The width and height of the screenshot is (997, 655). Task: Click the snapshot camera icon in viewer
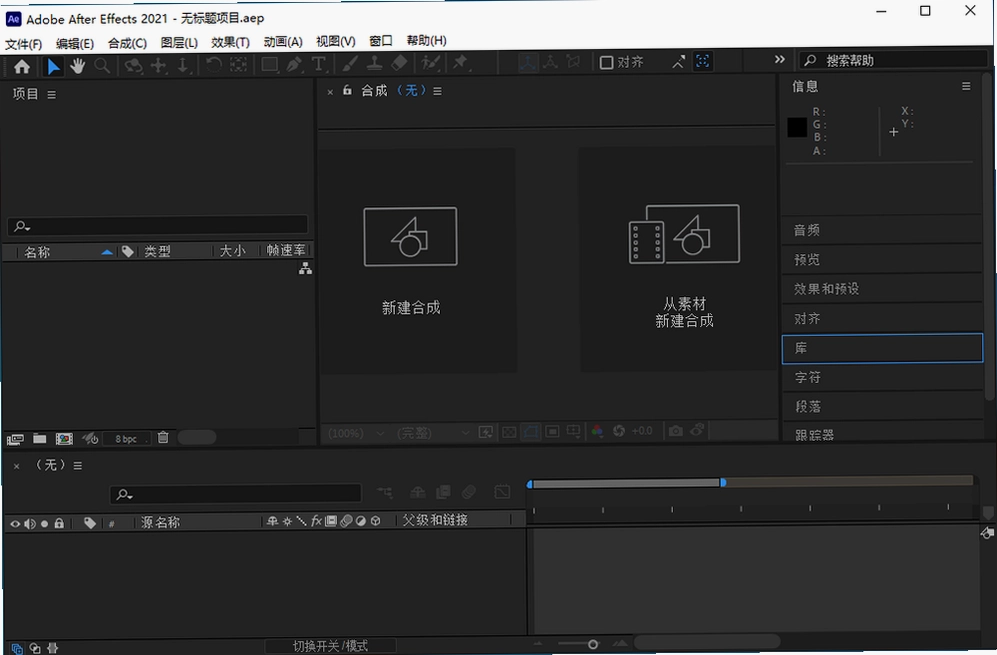click(675, 431)
